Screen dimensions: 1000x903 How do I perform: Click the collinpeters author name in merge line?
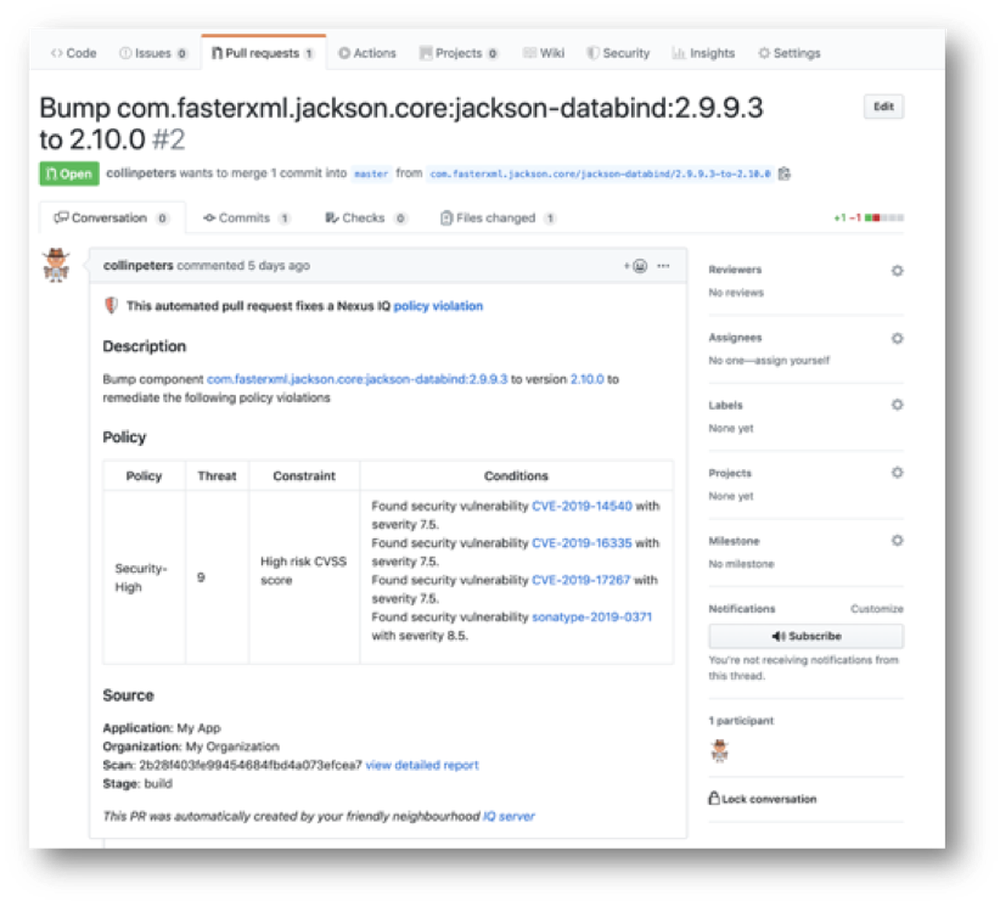tap(141, 173)
